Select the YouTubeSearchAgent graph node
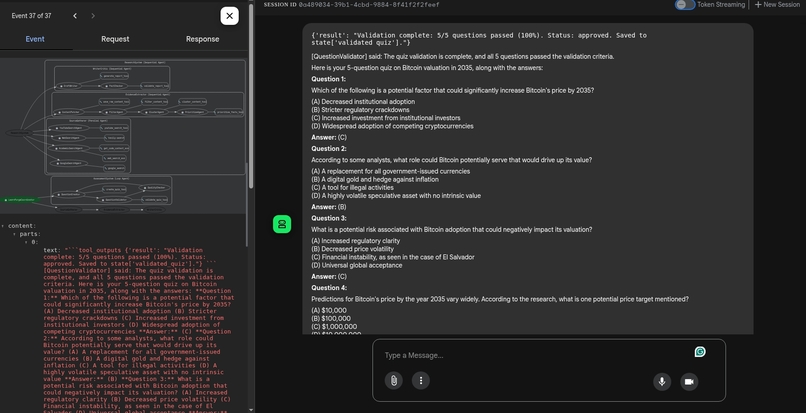 click(x=69, y=128)
